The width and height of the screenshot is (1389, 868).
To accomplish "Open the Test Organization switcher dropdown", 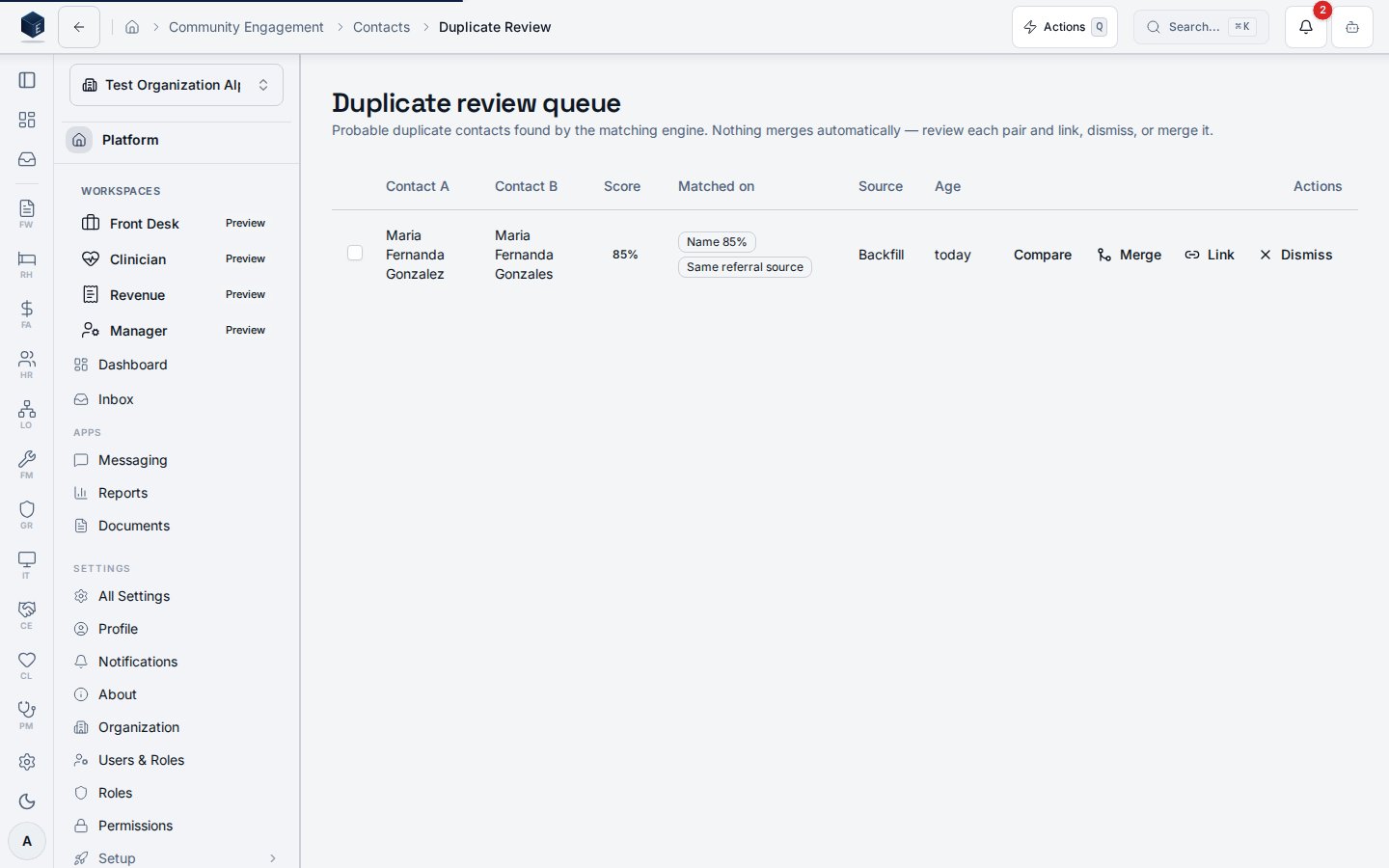I will pyautogui.click(x=177, y=85).
